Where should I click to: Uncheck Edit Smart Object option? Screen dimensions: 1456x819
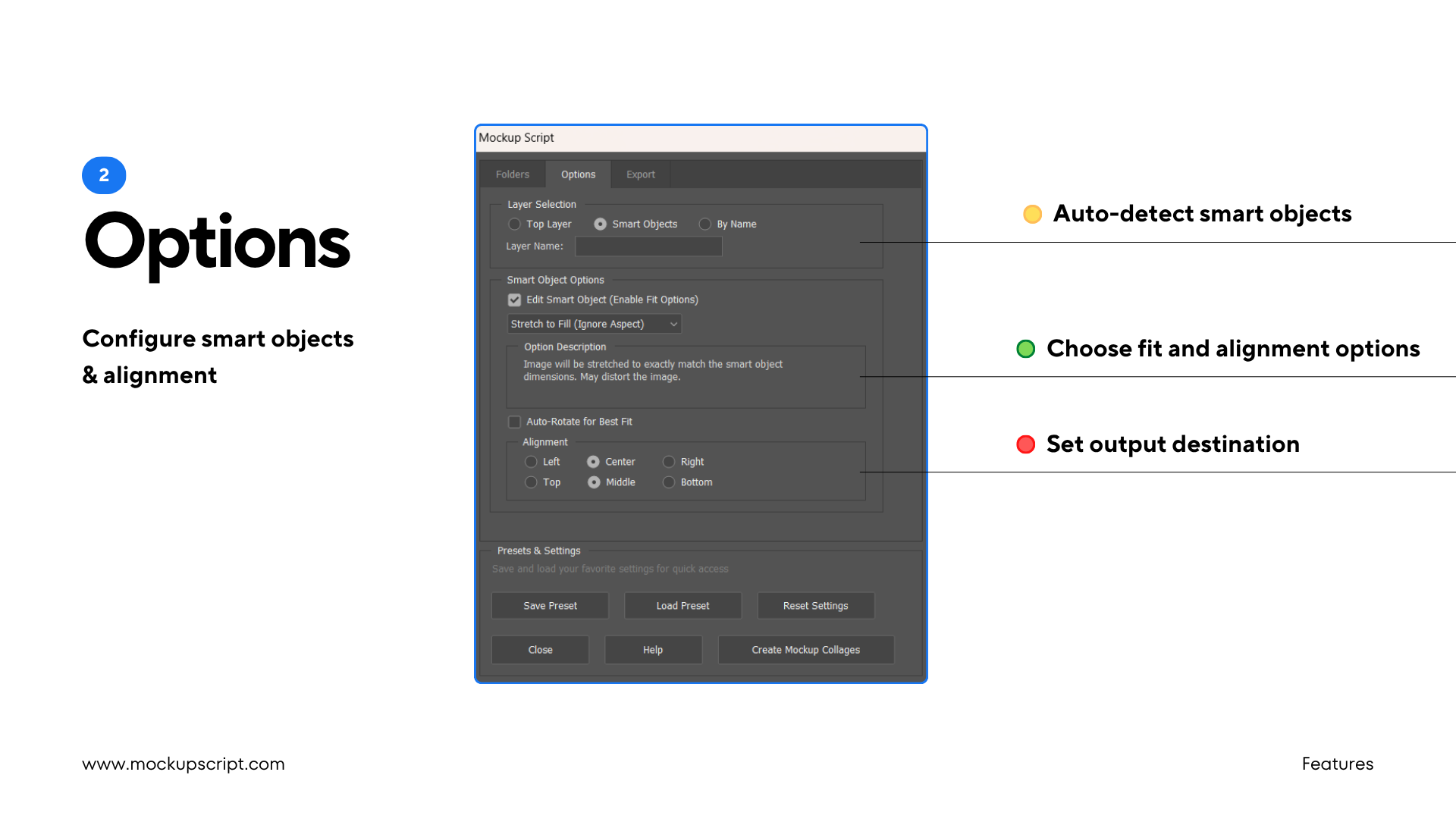pyautogui.click(x=514, y=300)
